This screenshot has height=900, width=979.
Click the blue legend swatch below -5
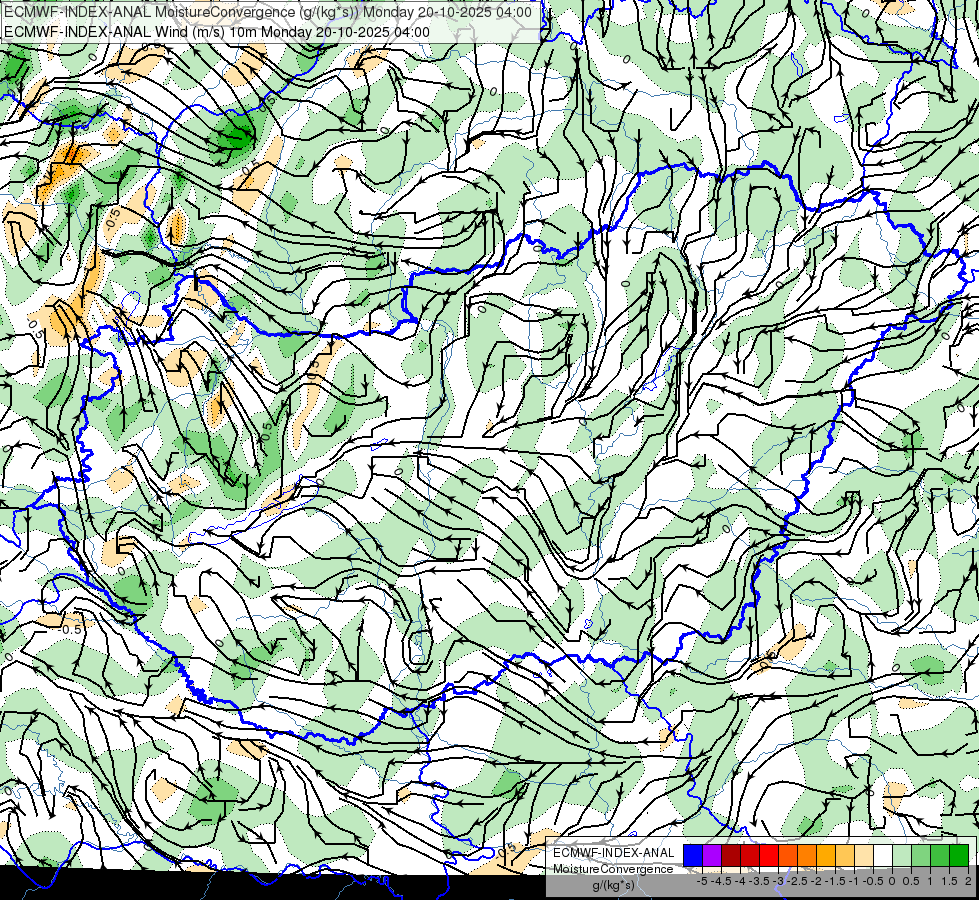(693, 856)
